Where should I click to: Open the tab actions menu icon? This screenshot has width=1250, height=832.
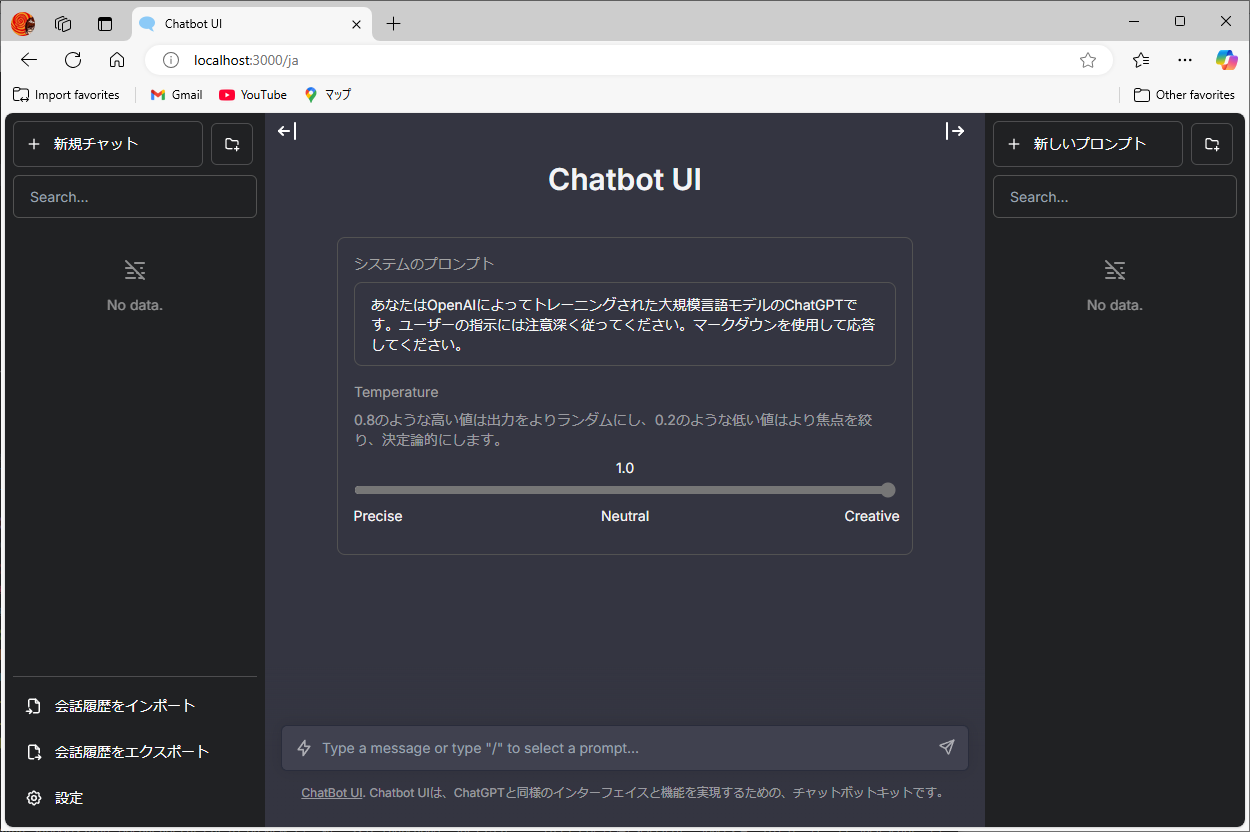point(105,24)
